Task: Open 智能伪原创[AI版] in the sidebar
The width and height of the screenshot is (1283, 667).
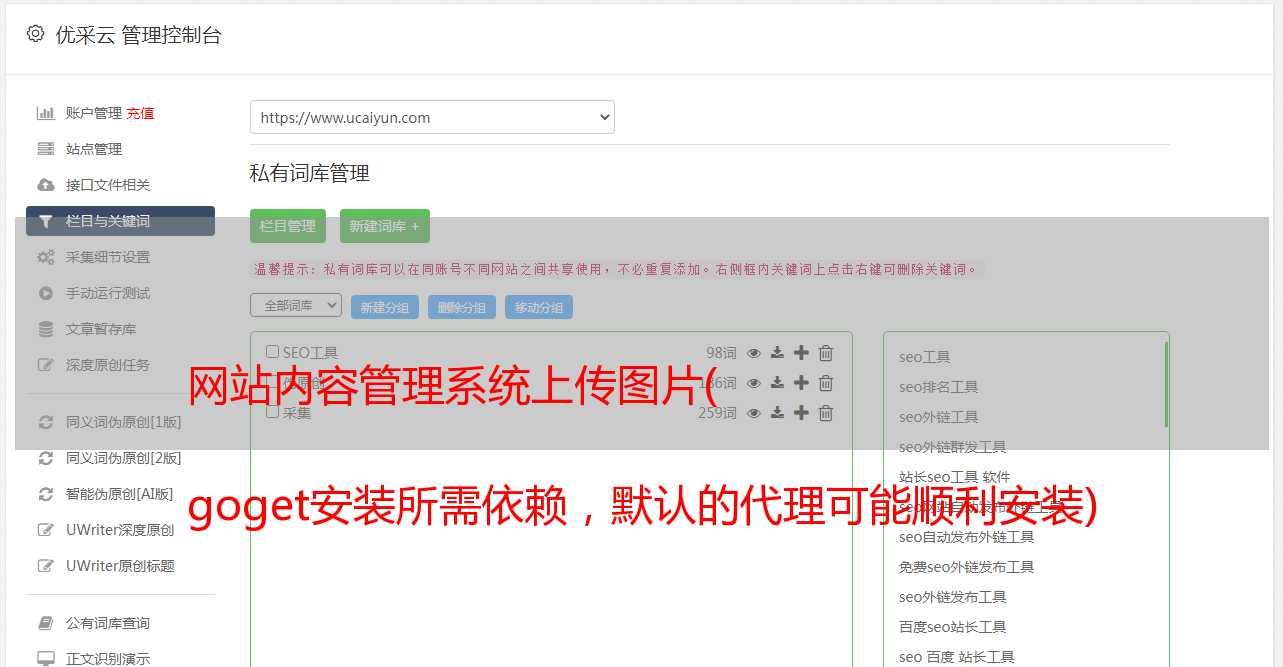Action: tap(119, 494)
